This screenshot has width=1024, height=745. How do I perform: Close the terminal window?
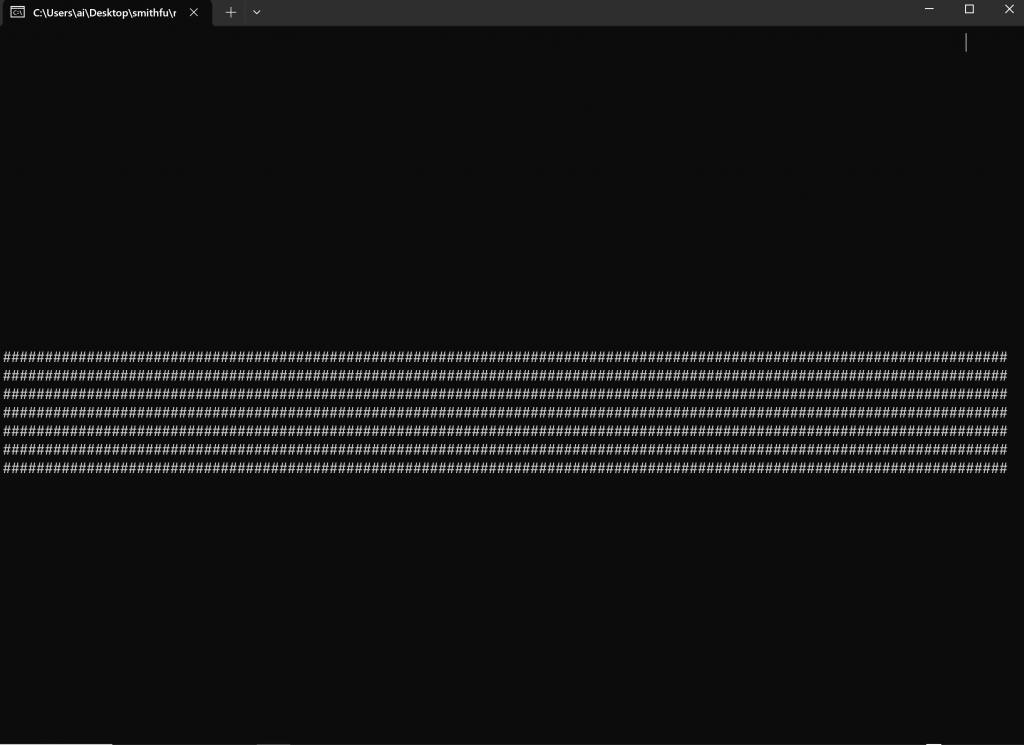[1009, 9]
